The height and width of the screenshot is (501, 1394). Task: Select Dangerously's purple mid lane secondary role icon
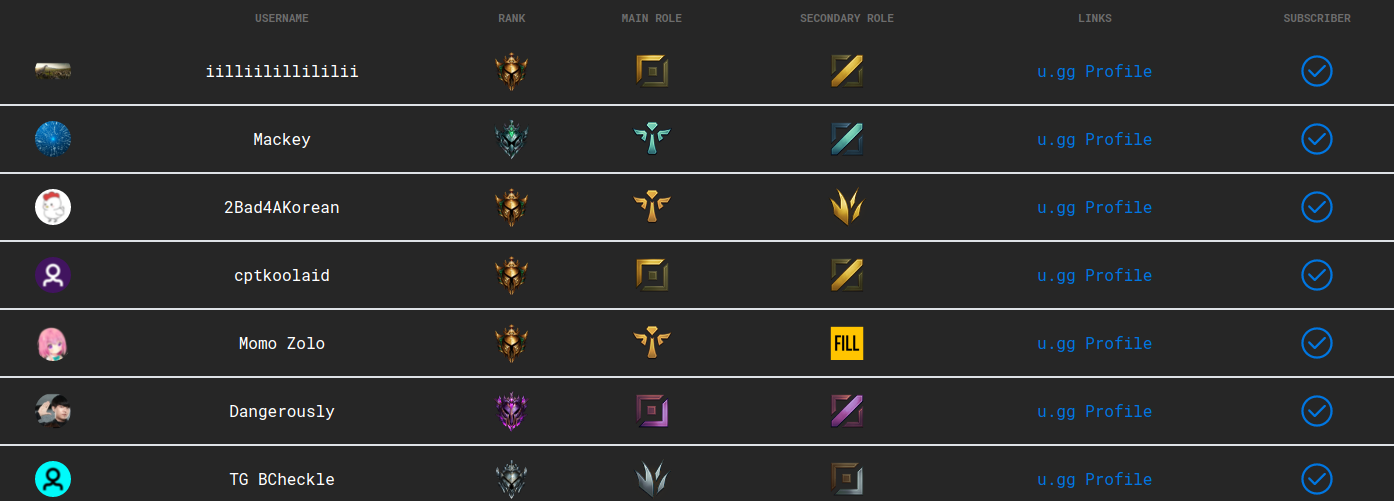(x=847, y=411)
